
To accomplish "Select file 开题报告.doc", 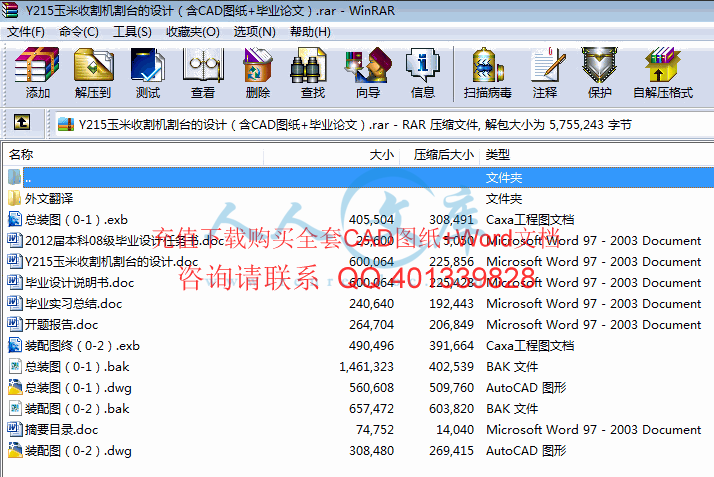I will 61,325.
